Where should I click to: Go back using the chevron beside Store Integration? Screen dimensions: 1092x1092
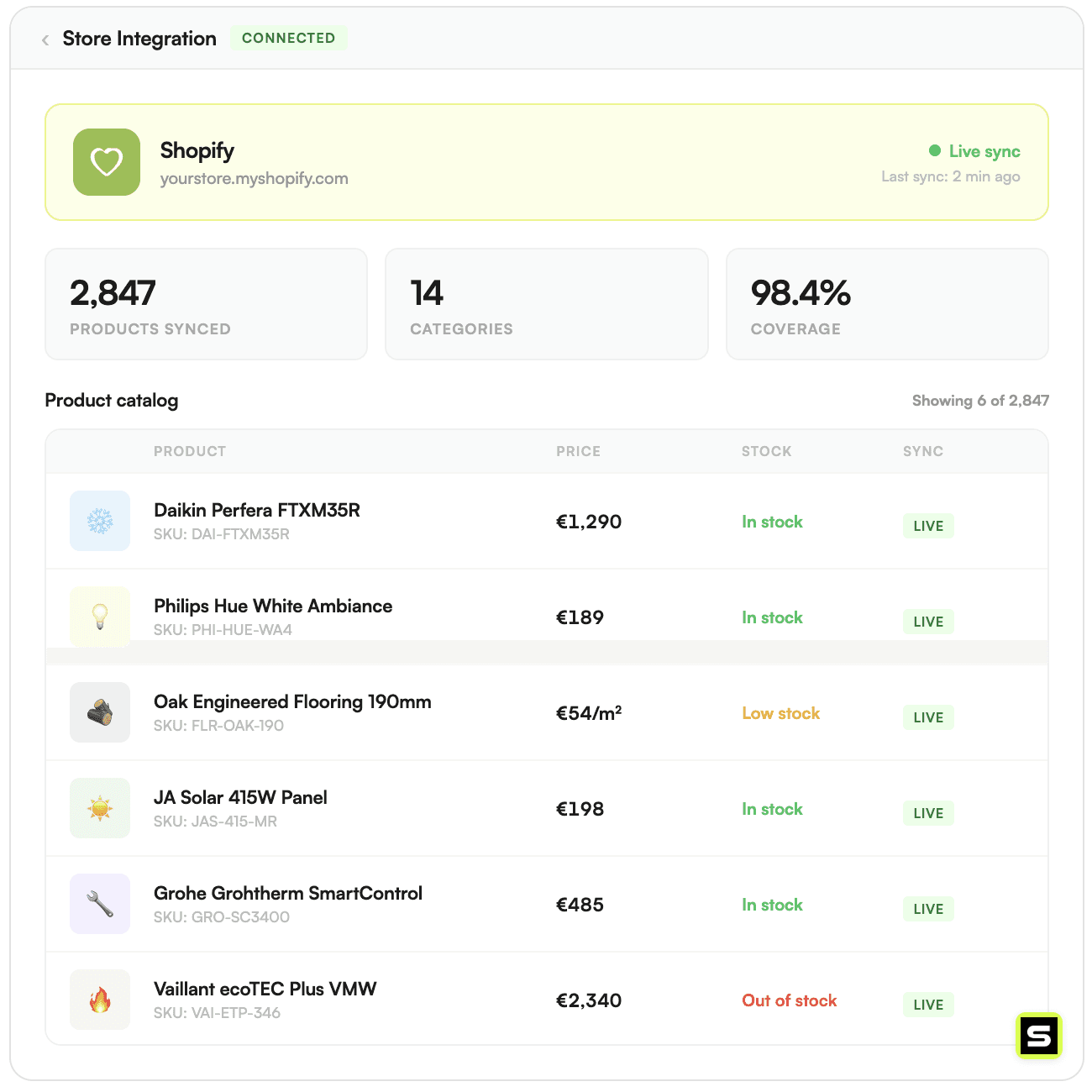click(x=45, y=39)
